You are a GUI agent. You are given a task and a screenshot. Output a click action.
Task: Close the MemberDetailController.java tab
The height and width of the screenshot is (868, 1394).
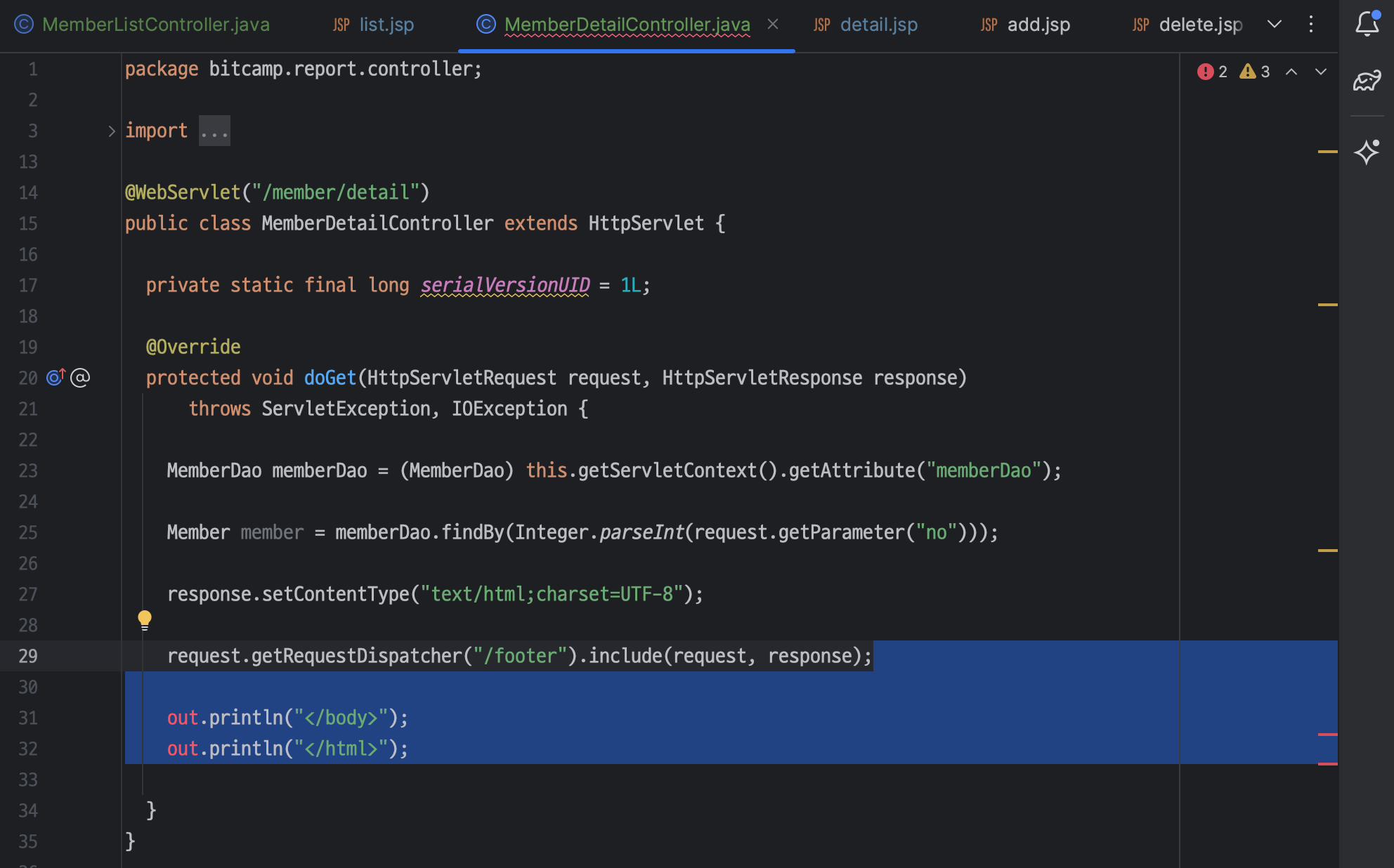pyautogui.click(x=773, y=25)
